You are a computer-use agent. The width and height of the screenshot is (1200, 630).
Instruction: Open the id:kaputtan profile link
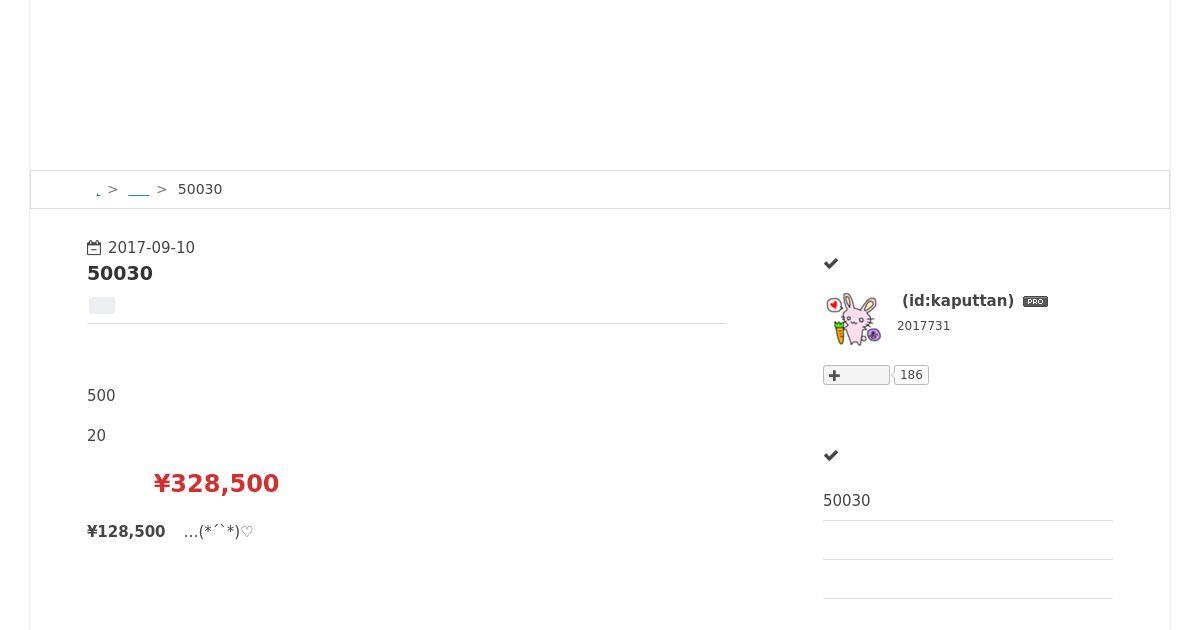pyautogui.click(x=957, y=301)
